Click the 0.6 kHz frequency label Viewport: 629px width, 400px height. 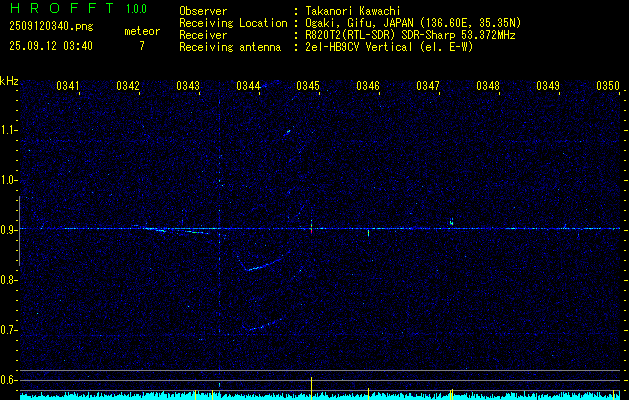point(7,380)
